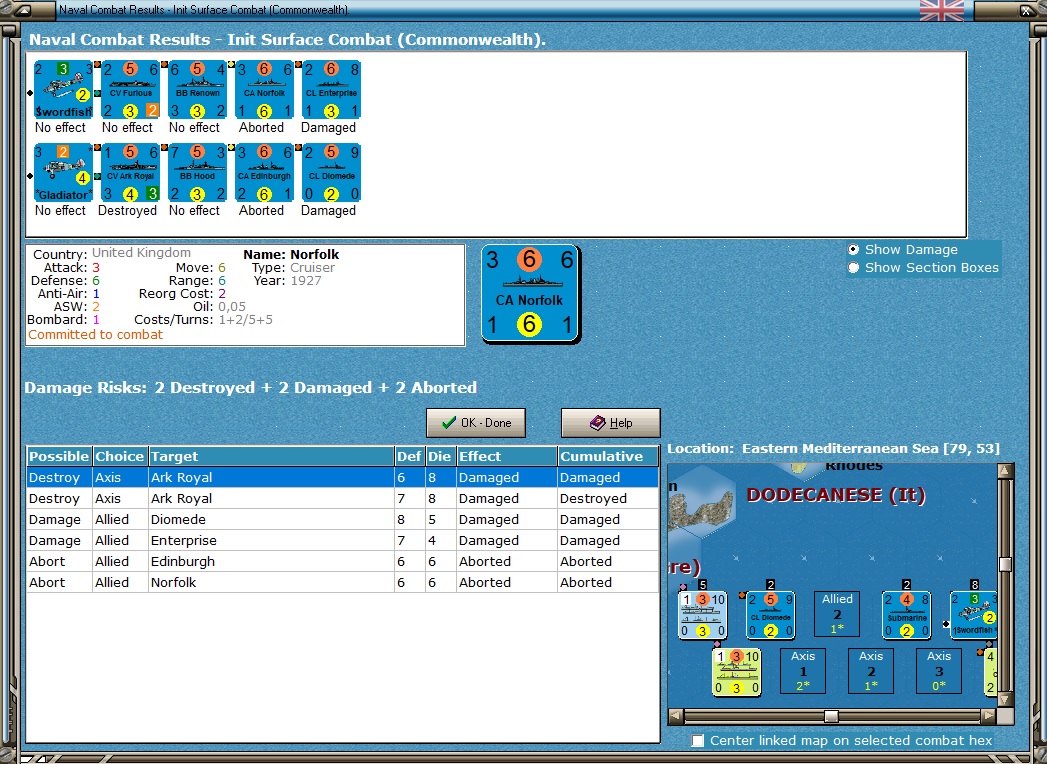Click the Def column header

tap(409, 456)
